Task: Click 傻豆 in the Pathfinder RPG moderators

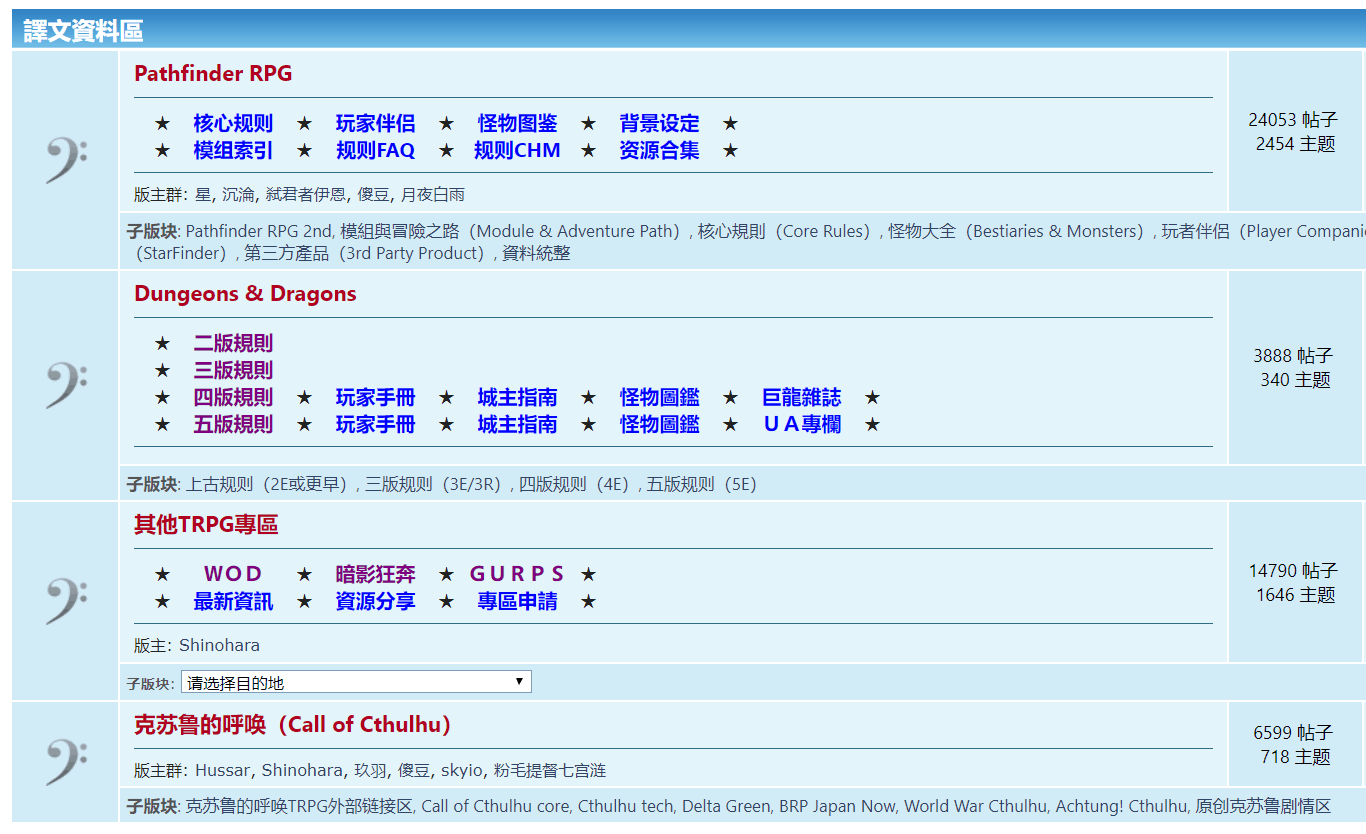Action: [373, 195]
